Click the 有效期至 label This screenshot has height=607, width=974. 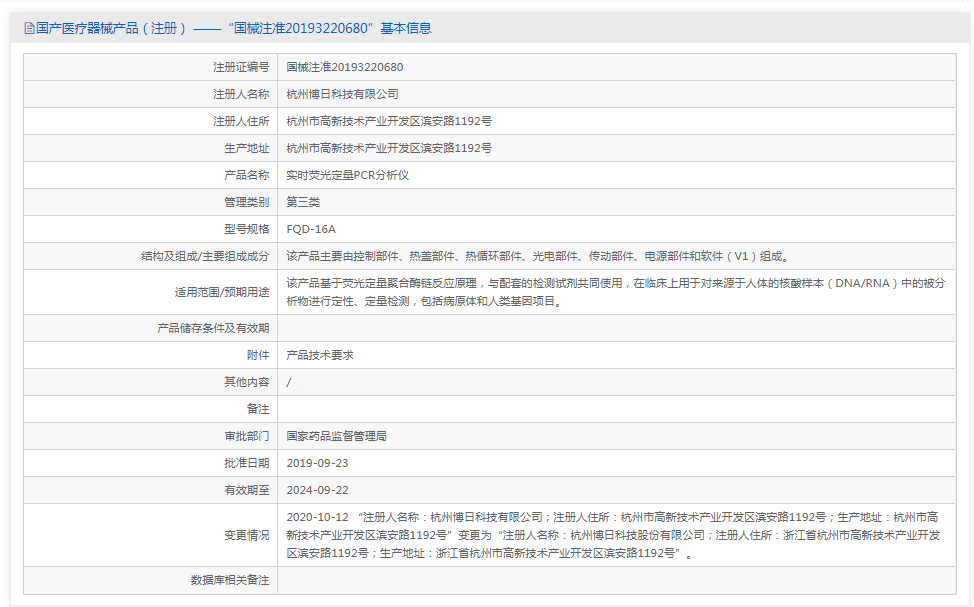pos(247,490)
